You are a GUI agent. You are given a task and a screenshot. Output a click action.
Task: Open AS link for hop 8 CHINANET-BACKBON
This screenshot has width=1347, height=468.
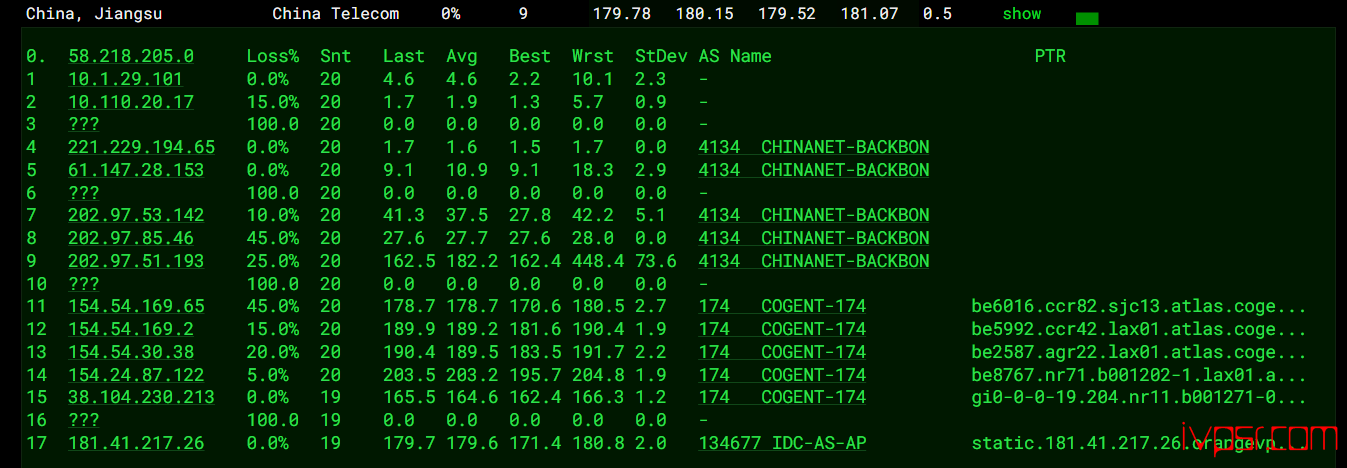(x=814, y=238)
